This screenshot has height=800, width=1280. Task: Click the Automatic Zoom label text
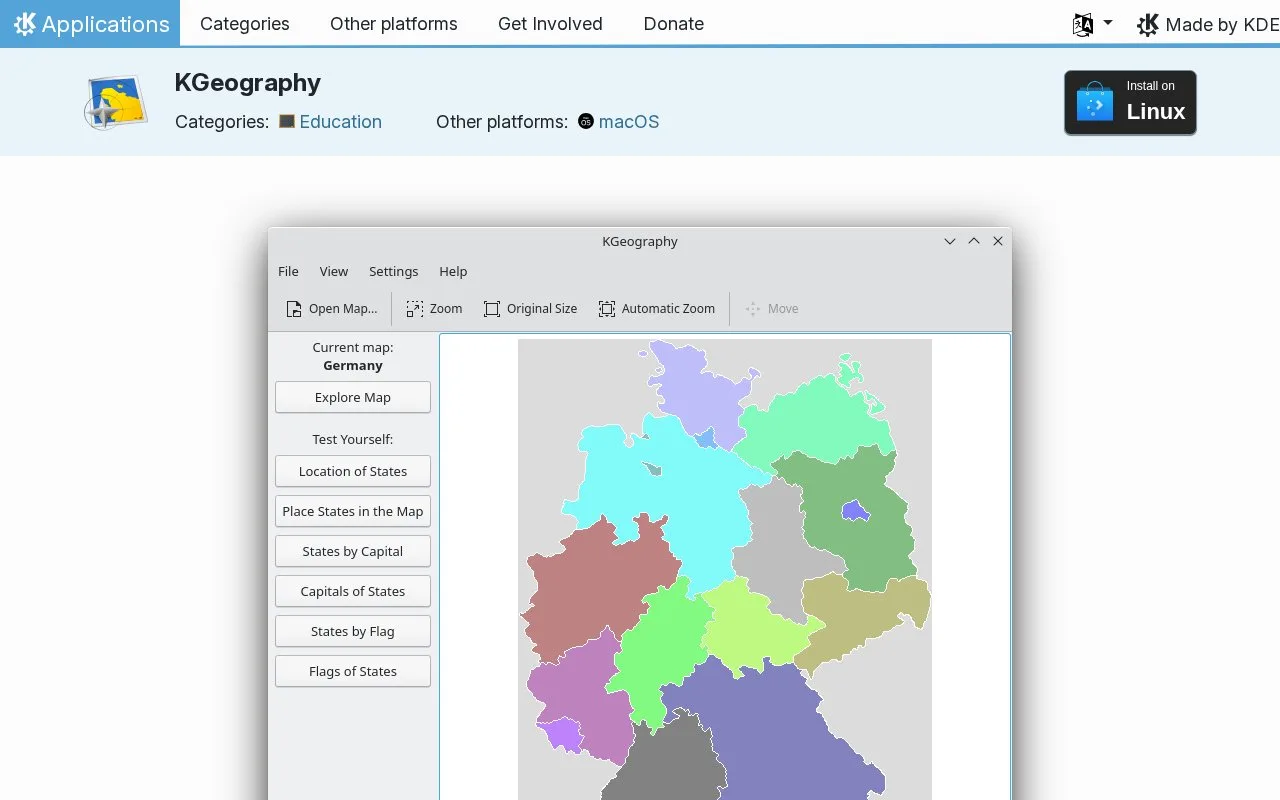668,309
